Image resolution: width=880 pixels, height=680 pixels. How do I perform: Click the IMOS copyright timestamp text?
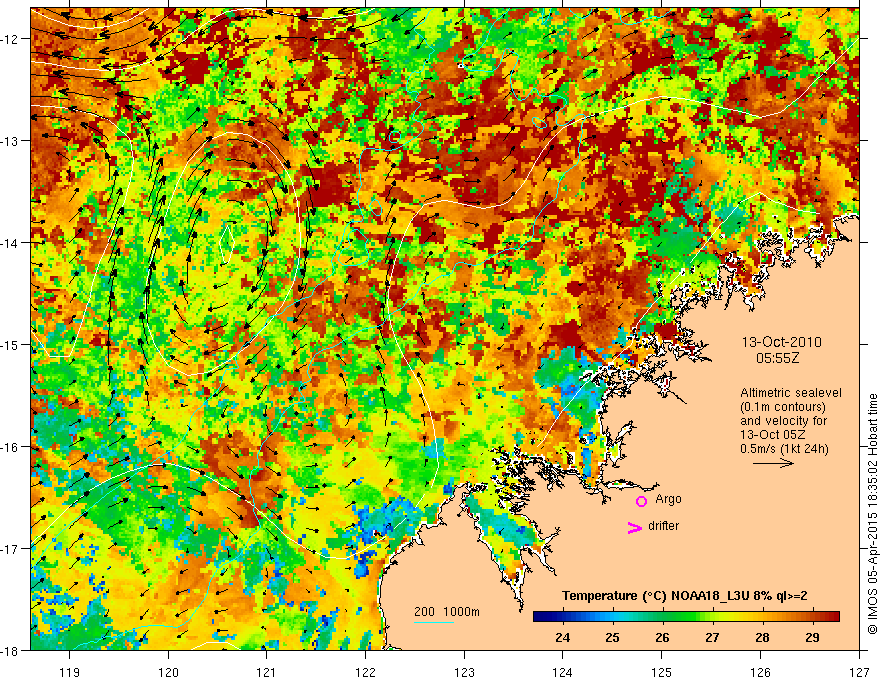coord(872,514)
